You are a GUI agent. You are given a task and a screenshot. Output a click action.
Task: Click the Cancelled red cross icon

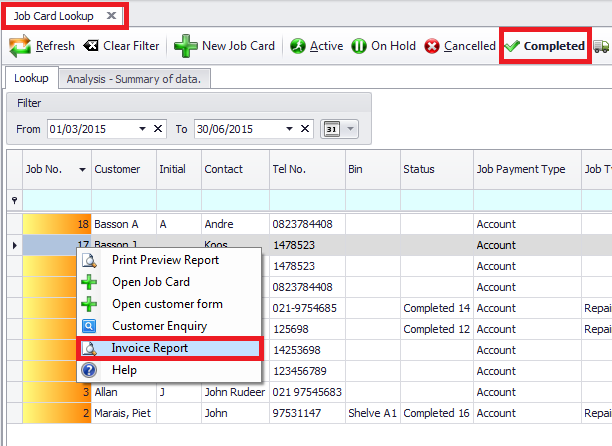tap(432, 46)
